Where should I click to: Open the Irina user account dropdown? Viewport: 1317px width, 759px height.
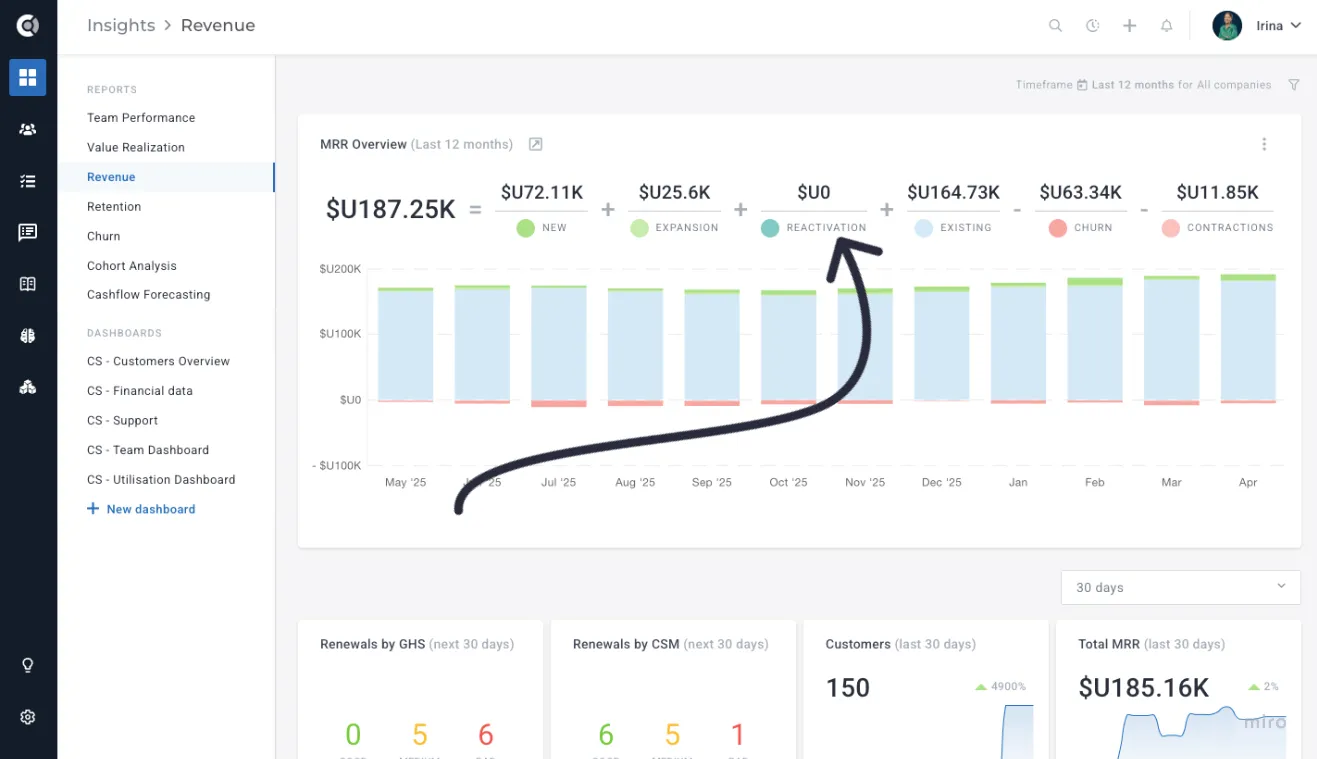(x=1257, y=26)
